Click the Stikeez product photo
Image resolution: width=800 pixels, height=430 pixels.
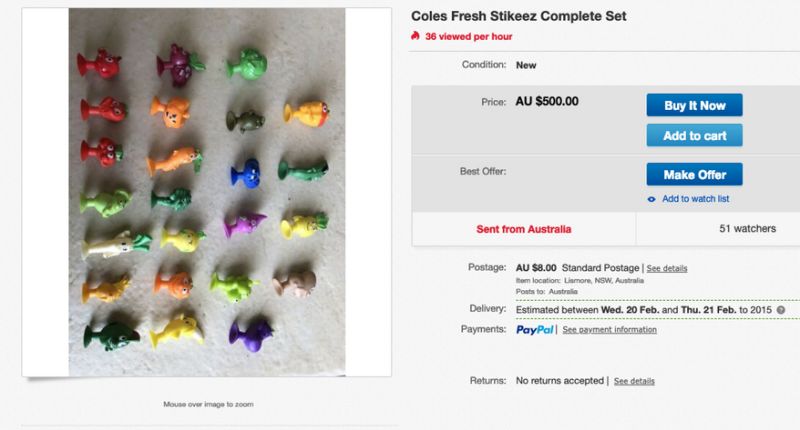point(206,192)
